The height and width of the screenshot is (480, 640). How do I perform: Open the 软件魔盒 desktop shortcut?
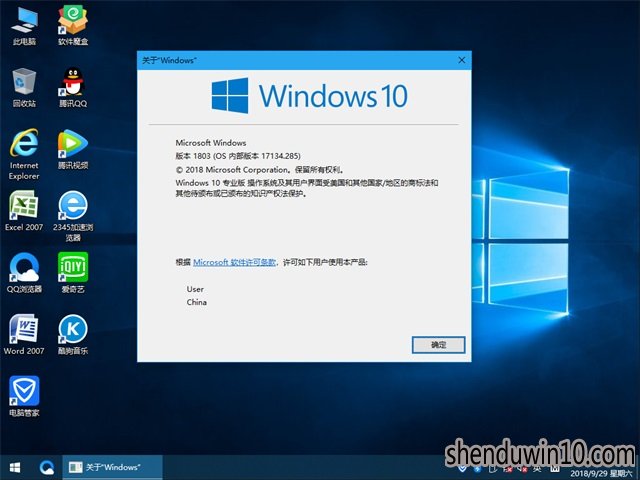pyautogui.click(x=73, y=26)
